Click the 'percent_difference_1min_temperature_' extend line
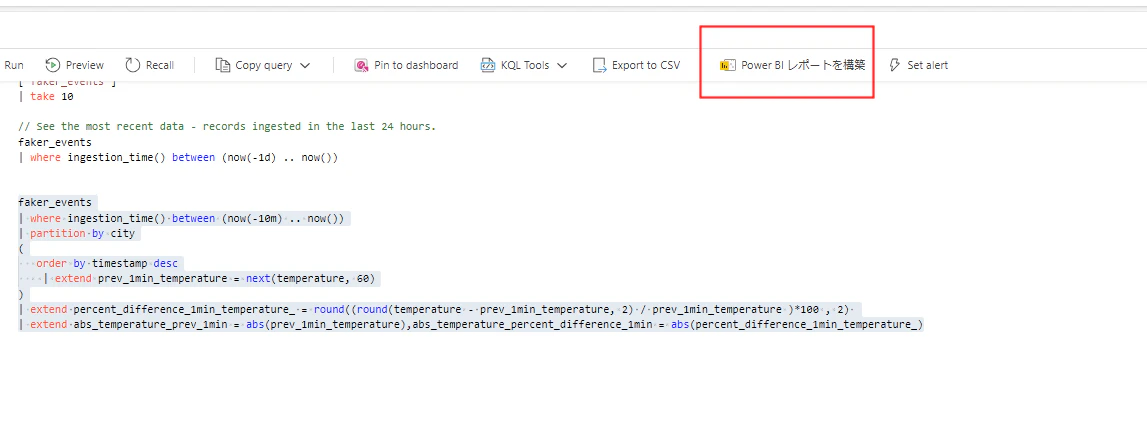This screenshot has height=427, width=1147. click(x=436, y=309)
